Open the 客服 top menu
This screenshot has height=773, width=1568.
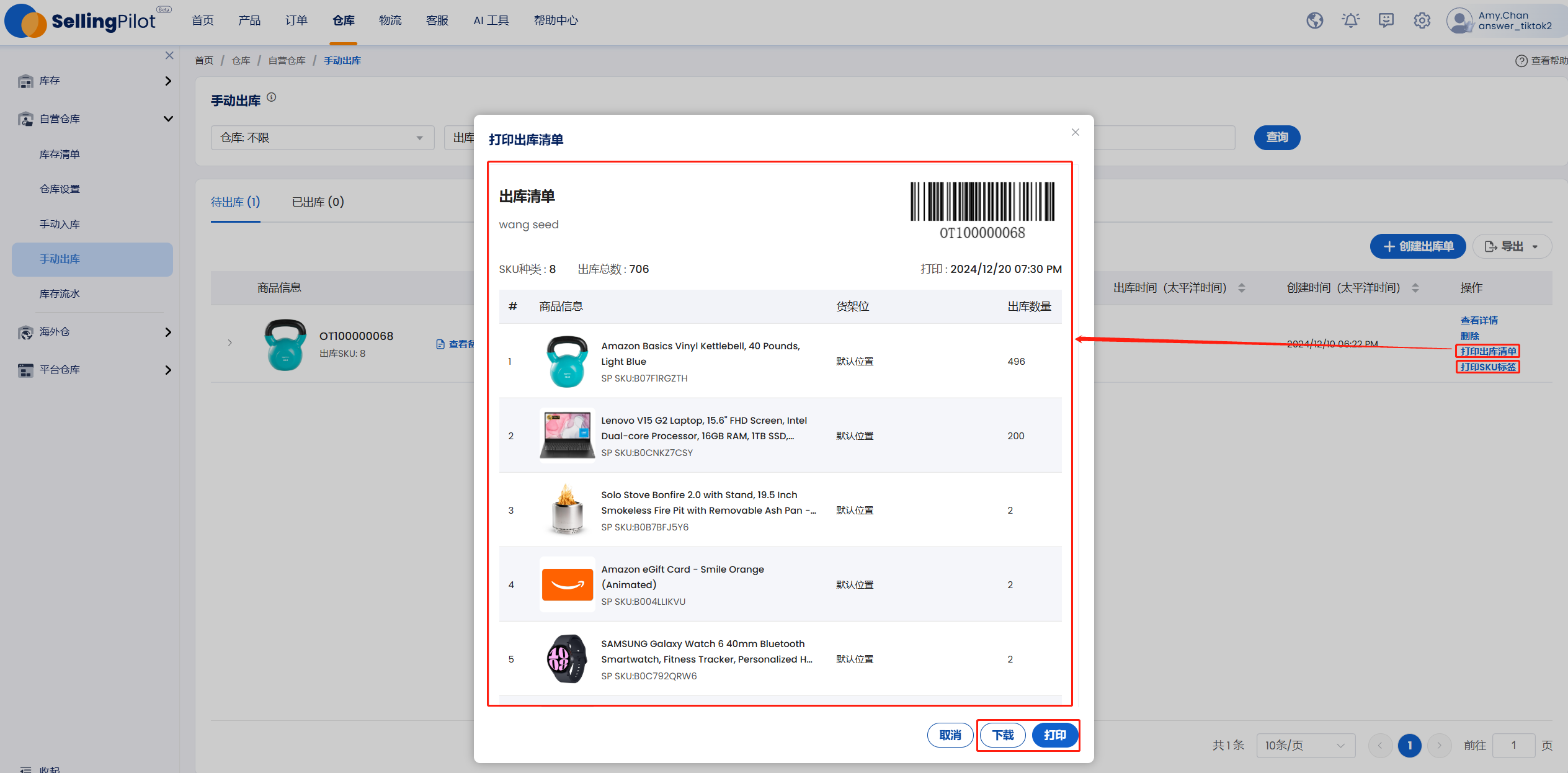pos(437,20)
